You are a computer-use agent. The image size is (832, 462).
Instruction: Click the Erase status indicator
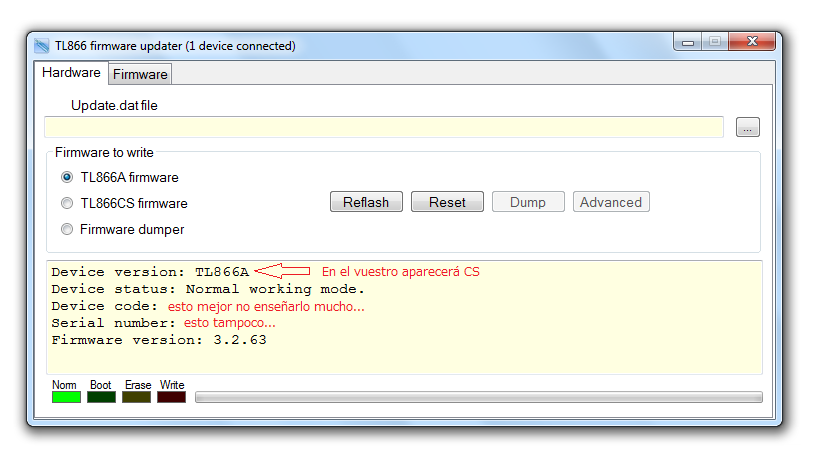click(136, 397)
